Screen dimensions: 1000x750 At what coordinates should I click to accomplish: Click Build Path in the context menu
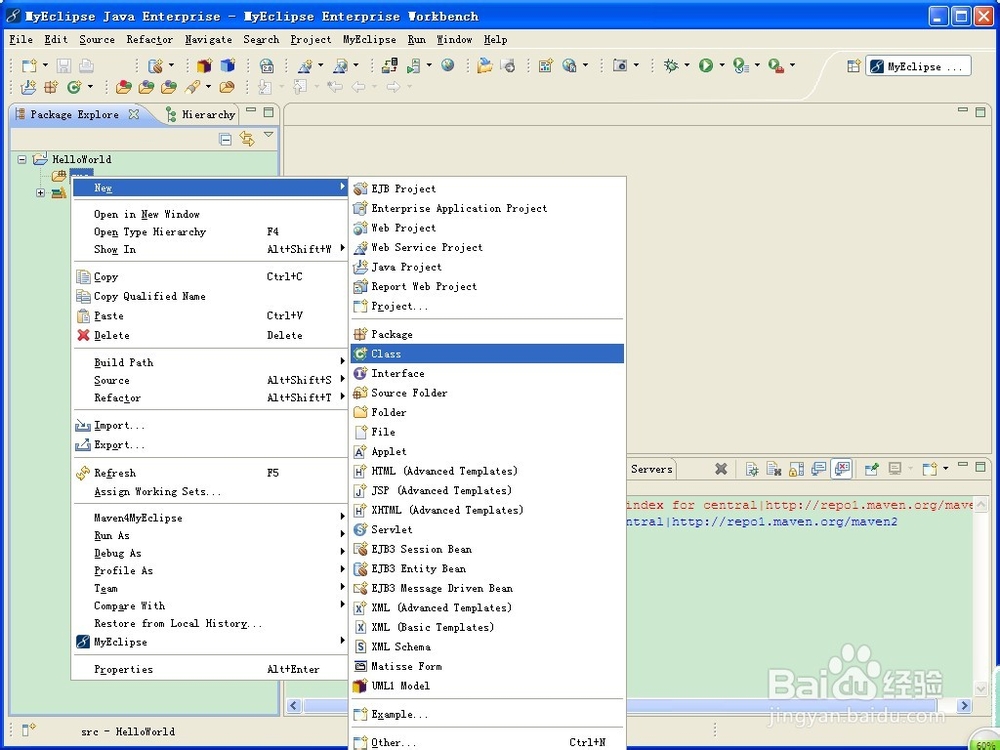coord(210,362)
